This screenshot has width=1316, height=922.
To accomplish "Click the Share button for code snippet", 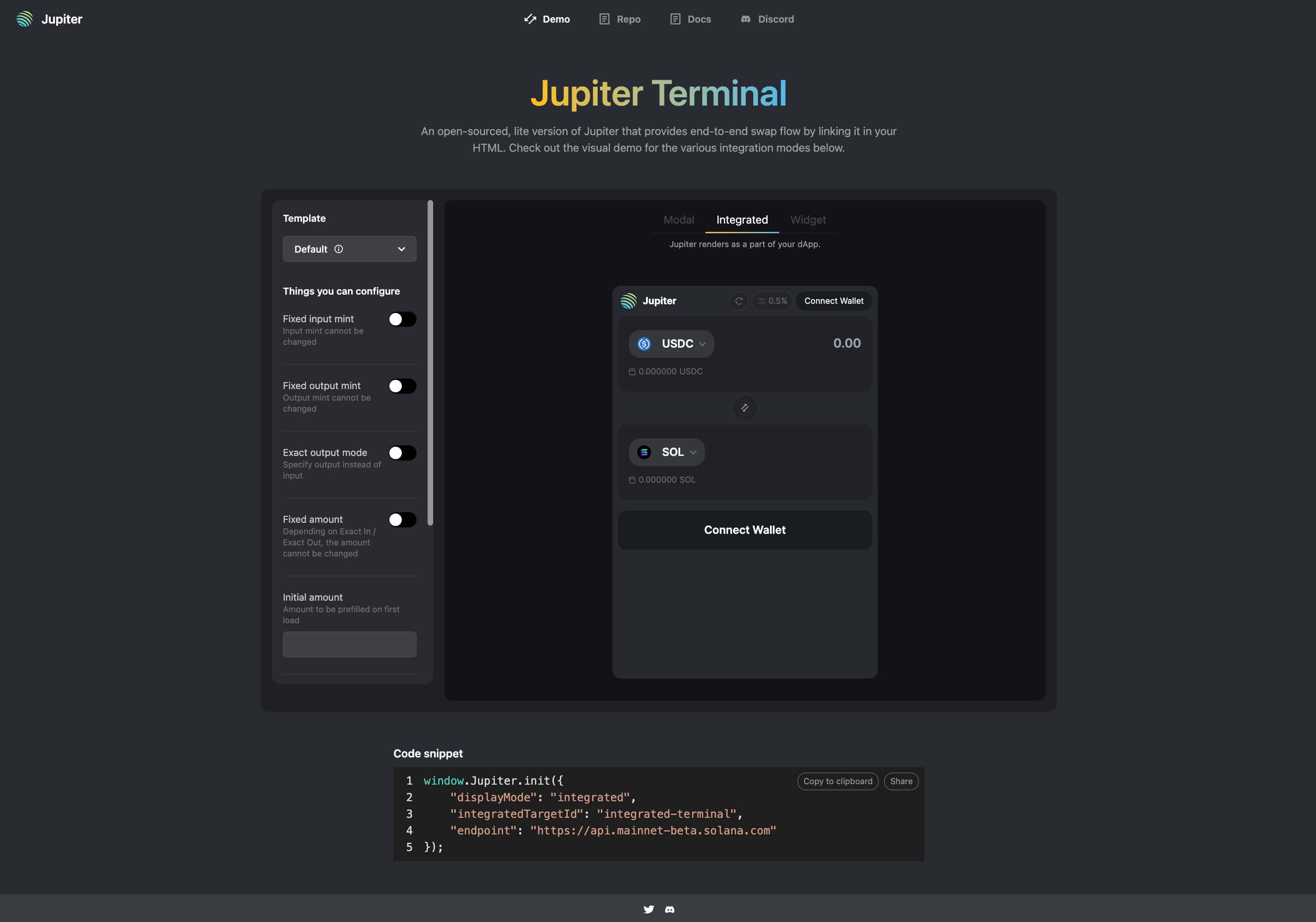I will tap(901, 781).
